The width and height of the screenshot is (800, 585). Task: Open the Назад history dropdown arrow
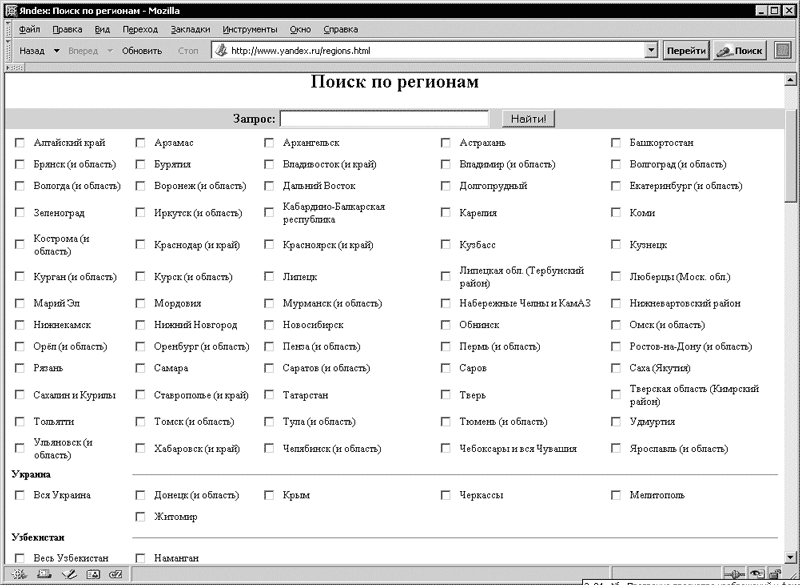57,50
